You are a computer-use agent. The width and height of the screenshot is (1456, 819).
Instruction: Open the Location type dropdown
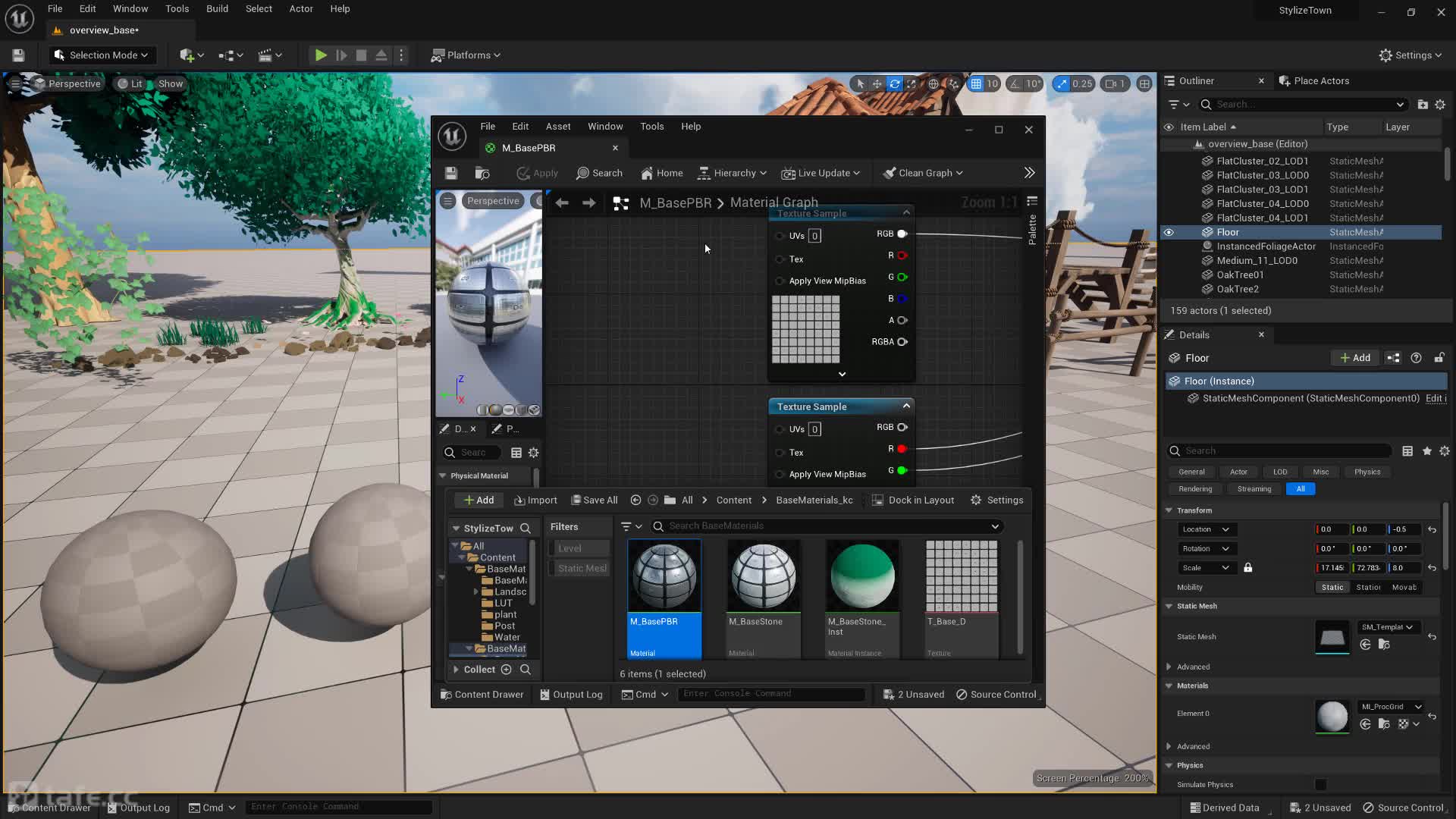[1206, 529]
